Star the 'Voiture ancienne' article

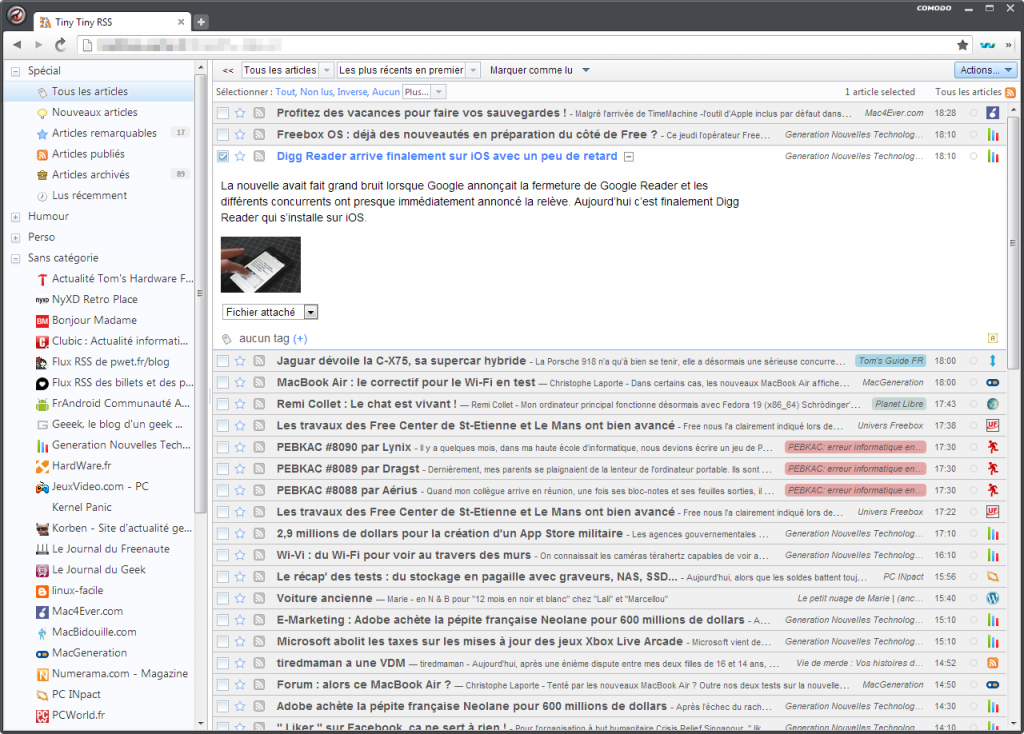click(240, 598)
